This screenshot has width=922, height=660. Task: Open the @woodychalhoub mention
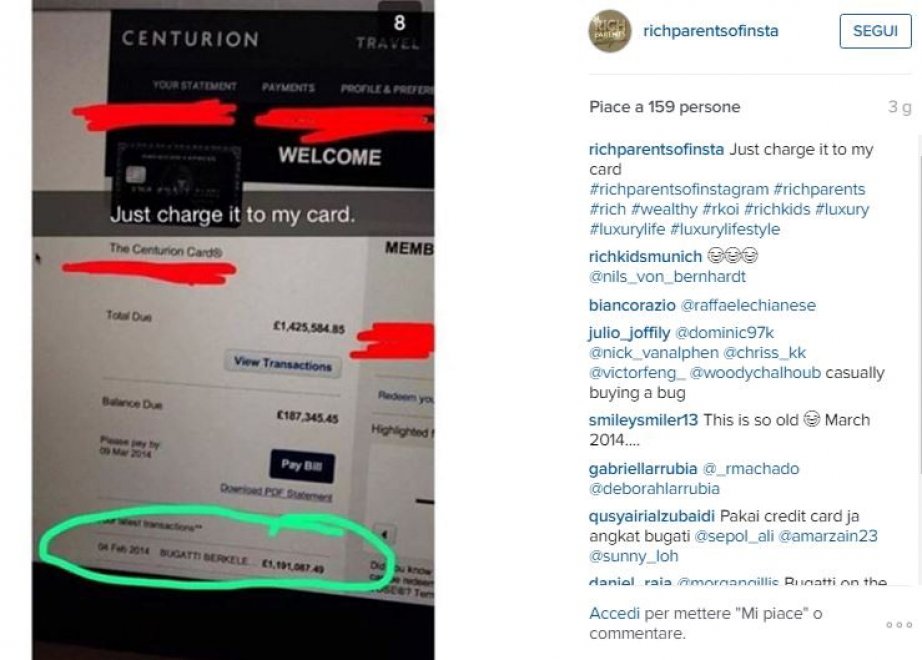755,373
